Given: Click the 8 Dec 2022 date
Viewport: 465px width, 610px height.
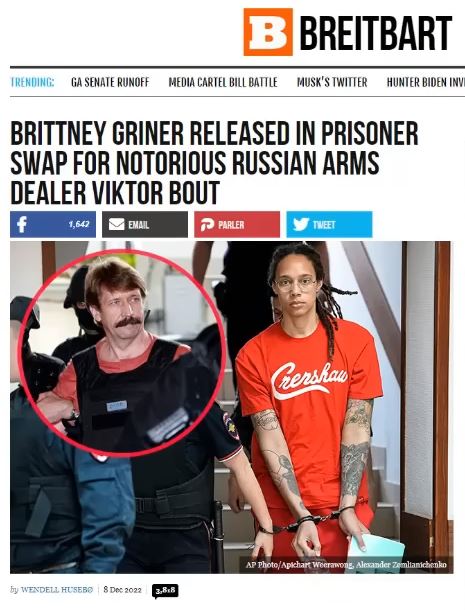Looking at the screenshot, I should tap(123, 590).
